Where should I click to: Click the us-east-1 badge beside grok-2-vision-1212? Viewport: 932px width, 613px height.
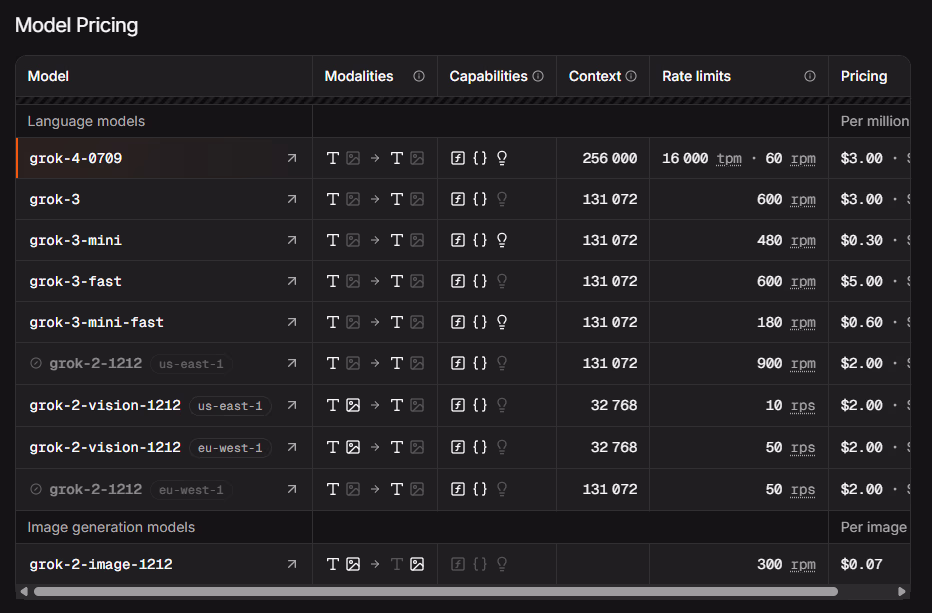click(x=230, y=406)
